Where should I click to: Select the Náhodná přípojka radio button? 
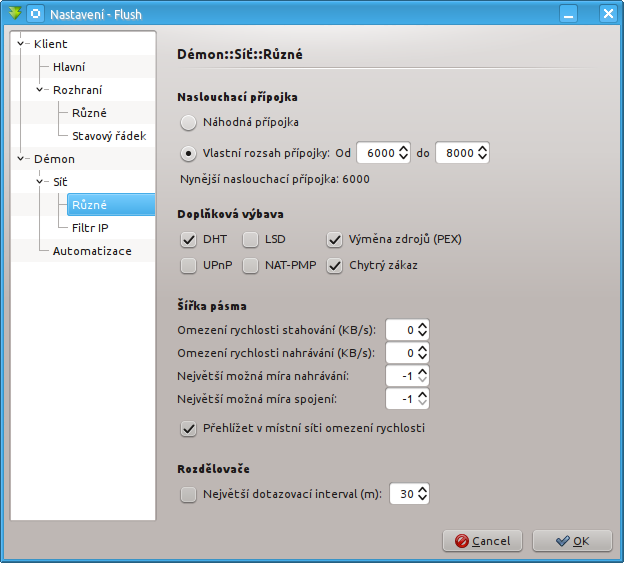pyautogui.click(x=188, y=123)
